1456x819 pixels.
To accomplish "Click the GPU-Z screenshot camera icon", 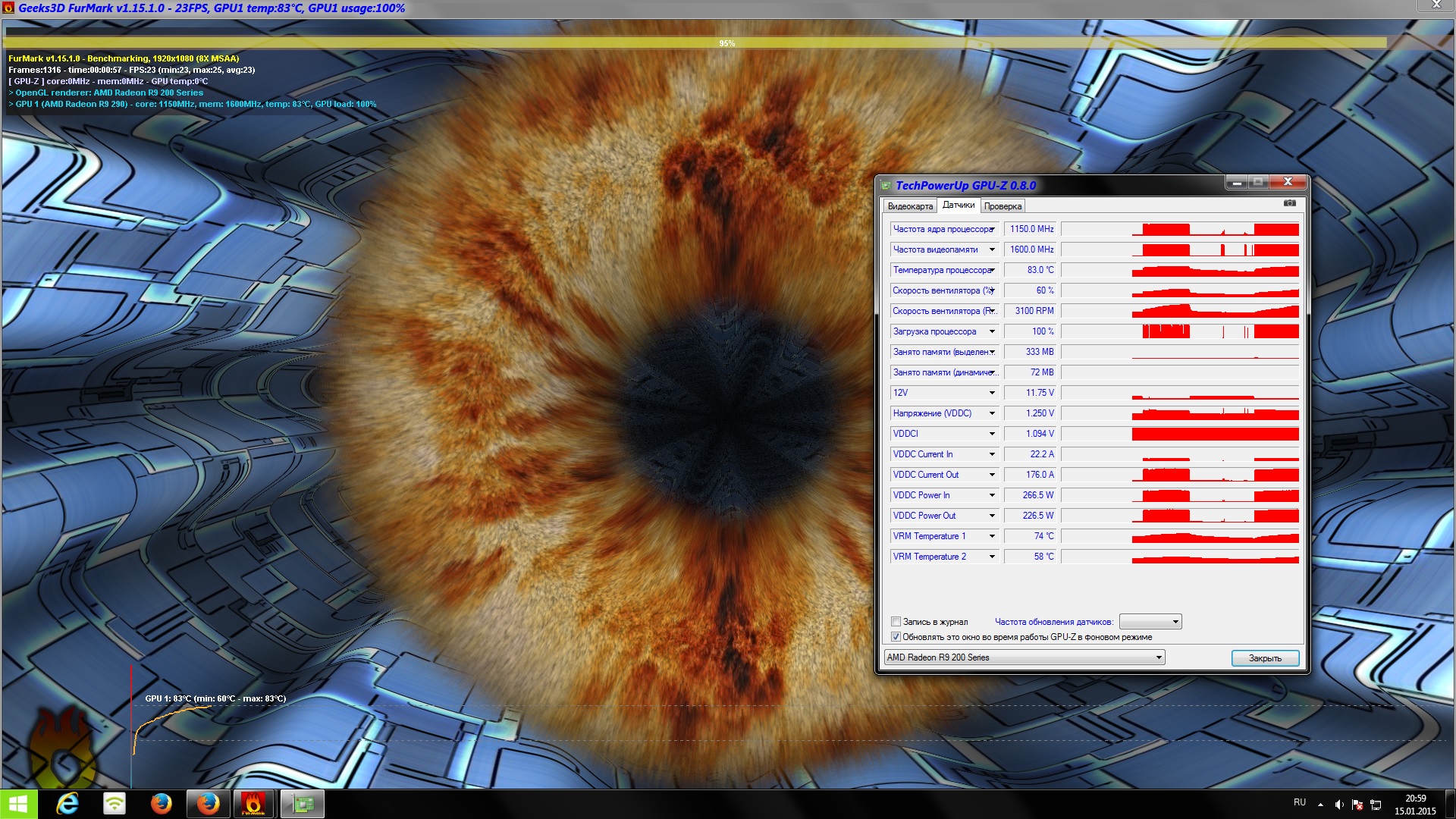I will 1289,203.
